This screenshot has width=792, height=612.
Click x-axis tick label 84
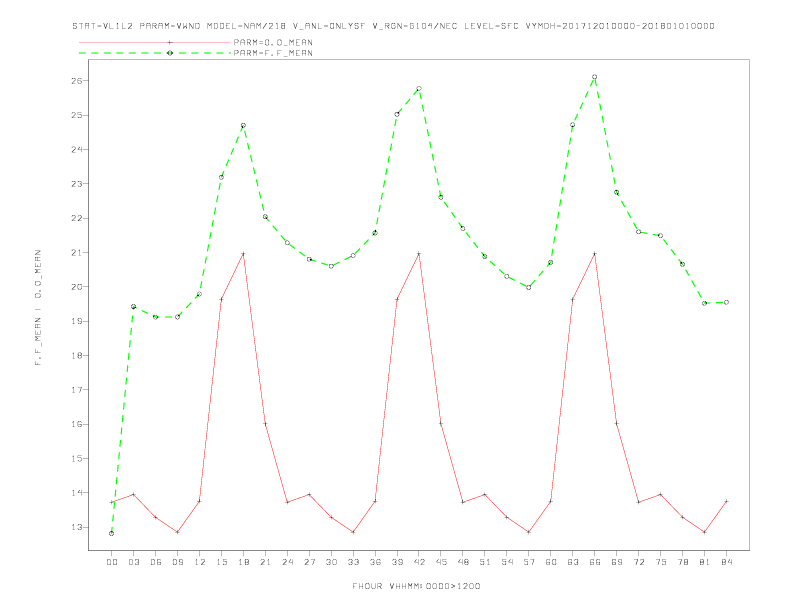tap(726, 562)
